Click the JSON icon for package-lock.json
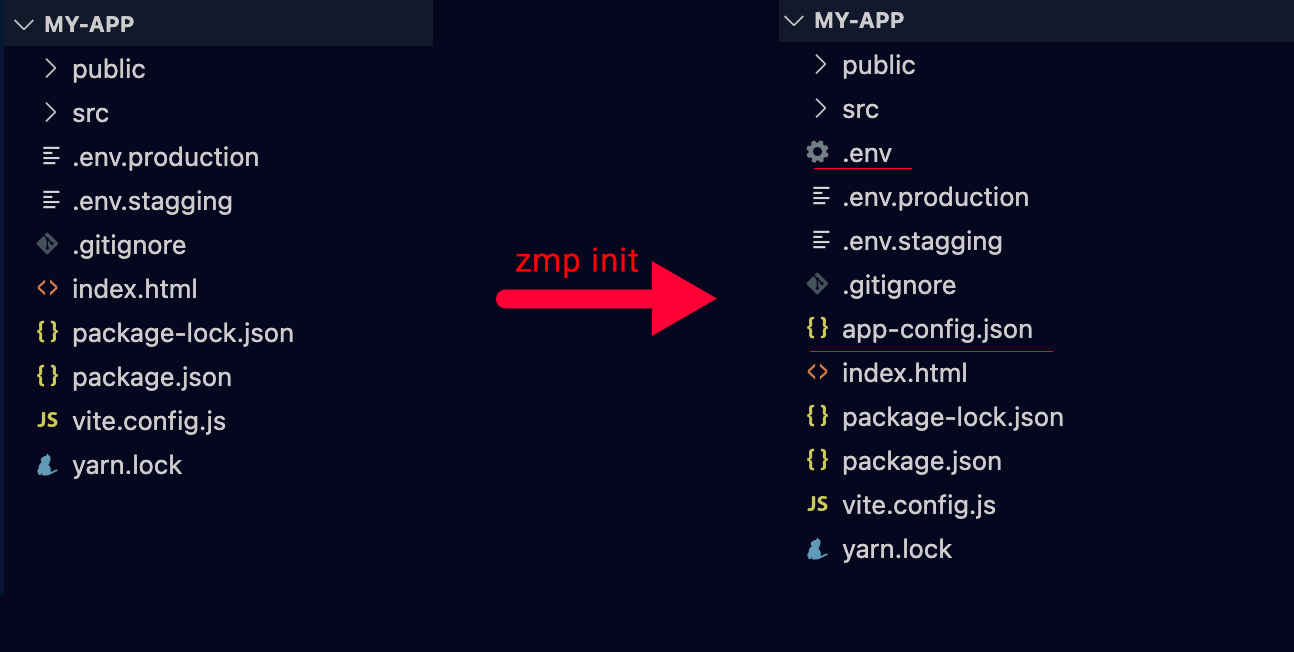The width and height of the screenshot is (1294, 652). coord(46,332)
